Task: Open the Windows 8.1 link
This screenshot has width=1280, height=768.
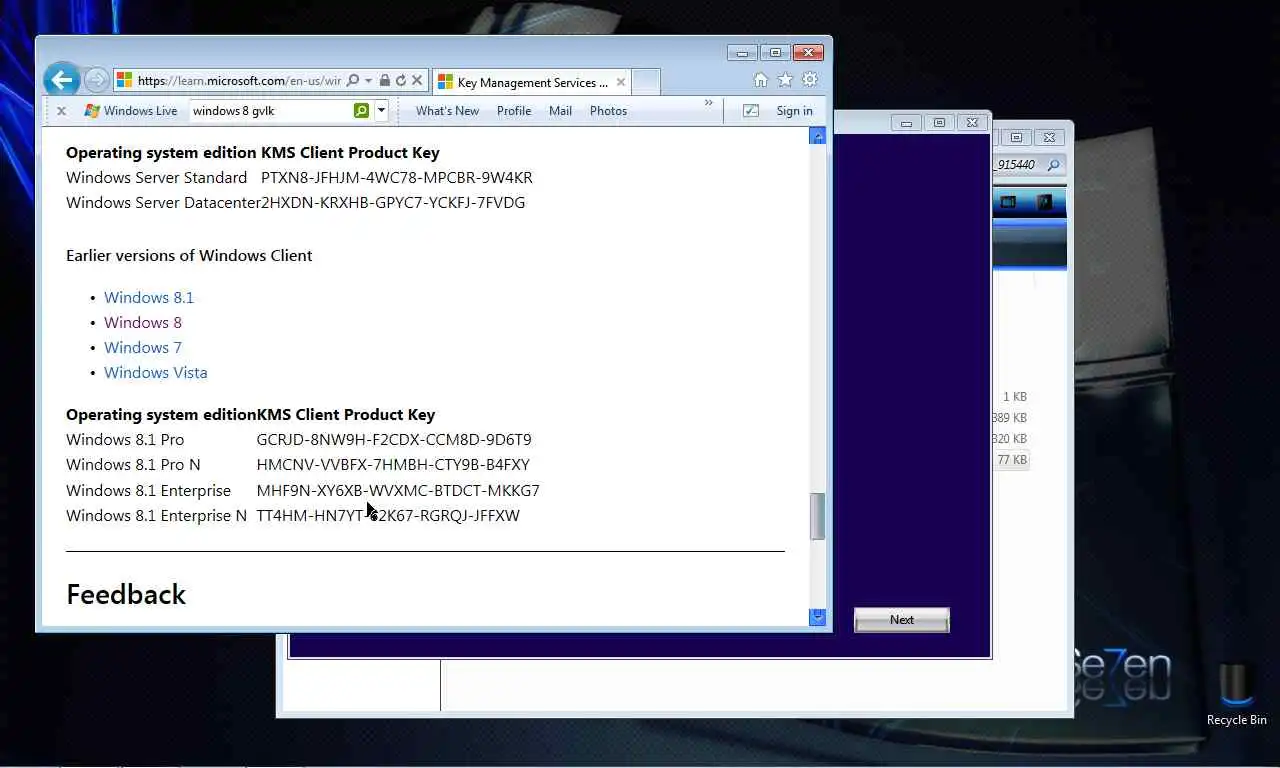Action: tap(149, 297)
